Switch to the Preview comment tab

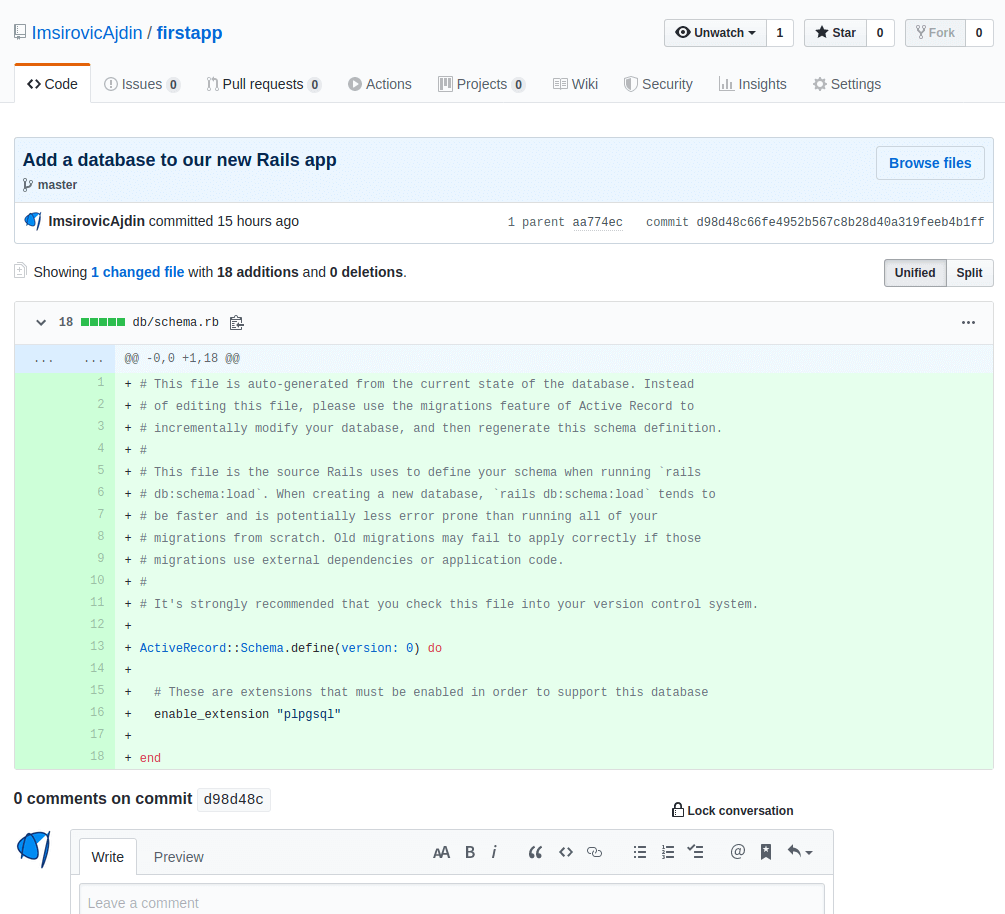coord(178,857)
